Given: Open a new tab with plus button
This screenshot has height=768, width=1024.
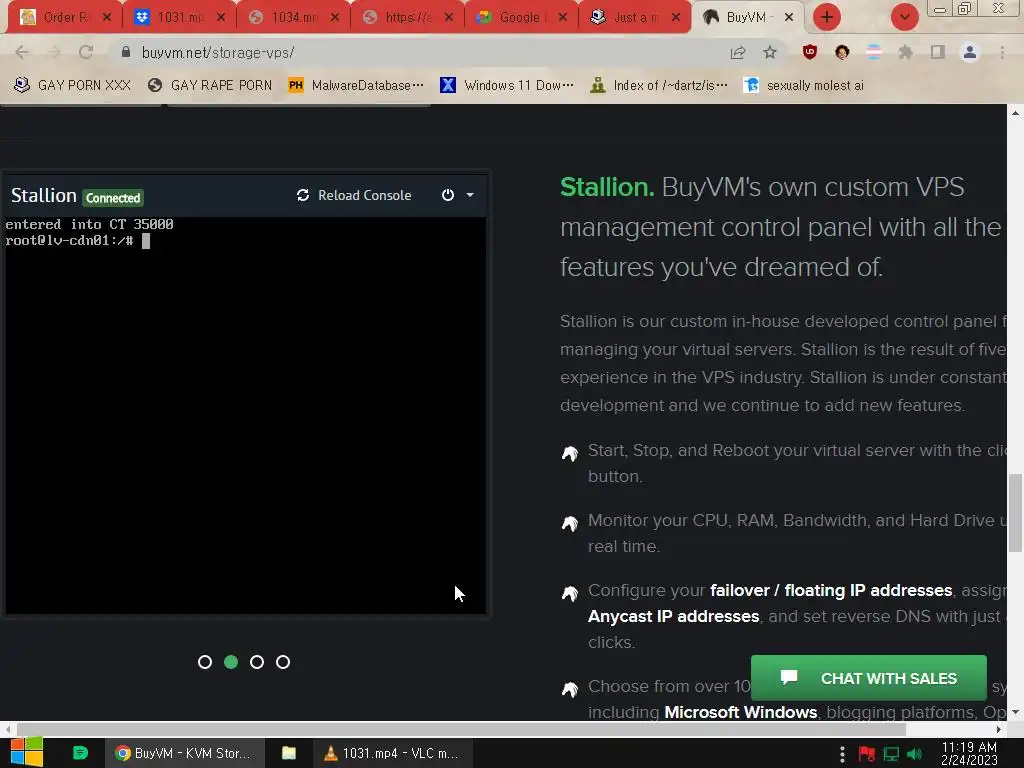Looking at the screenshot, I should [827, 17].
